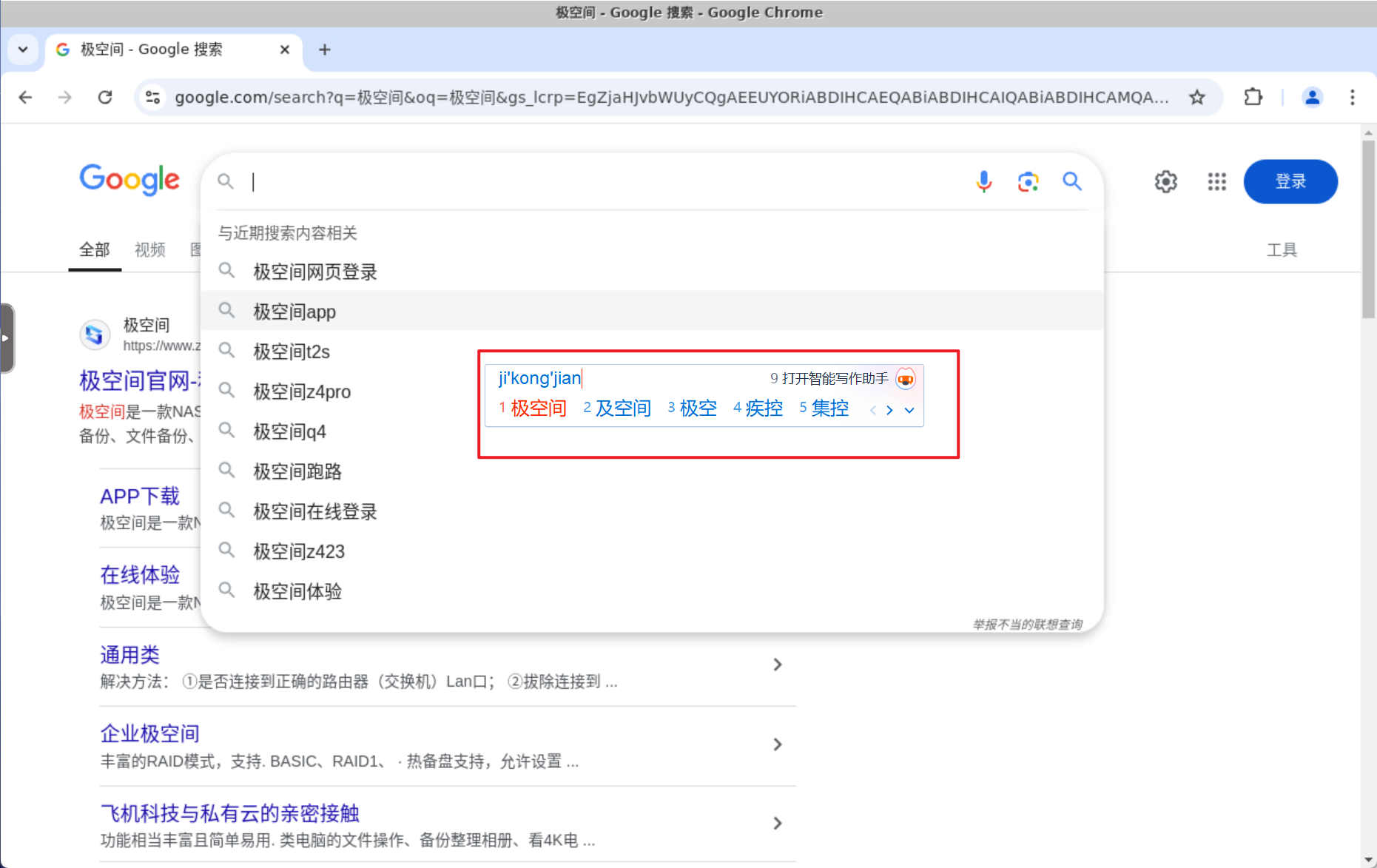This screenshot has height=868, width=1377.
Task: Select IME candidate 5 集控
Action: 824,408
